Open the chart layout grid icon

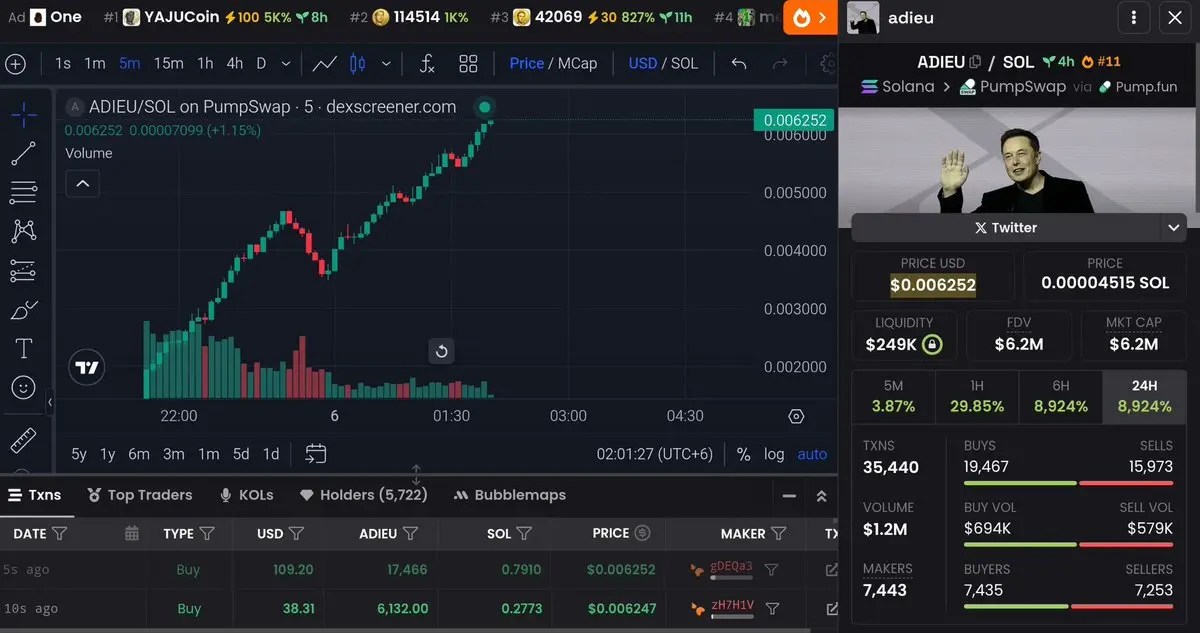coord(468,63)
